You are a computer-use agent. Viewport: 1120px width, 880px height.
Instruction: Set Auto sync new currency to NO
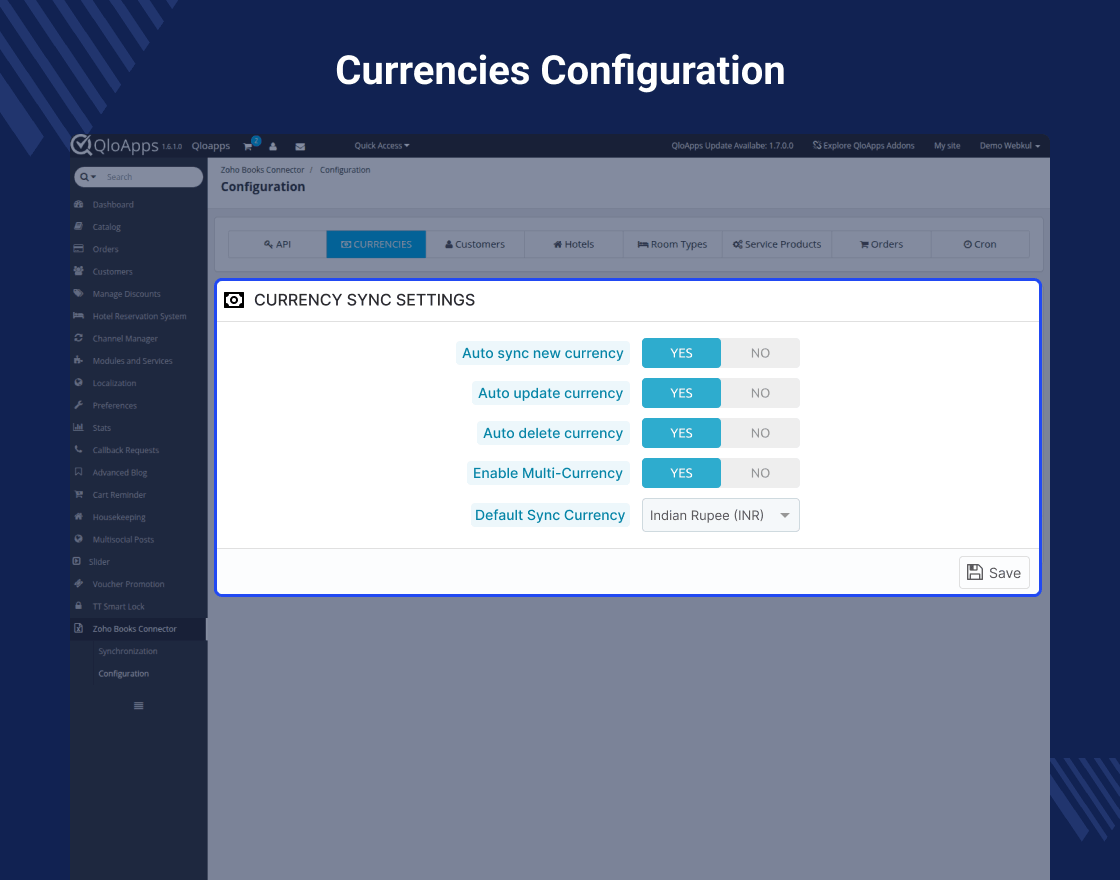click(x=760, y=353)
